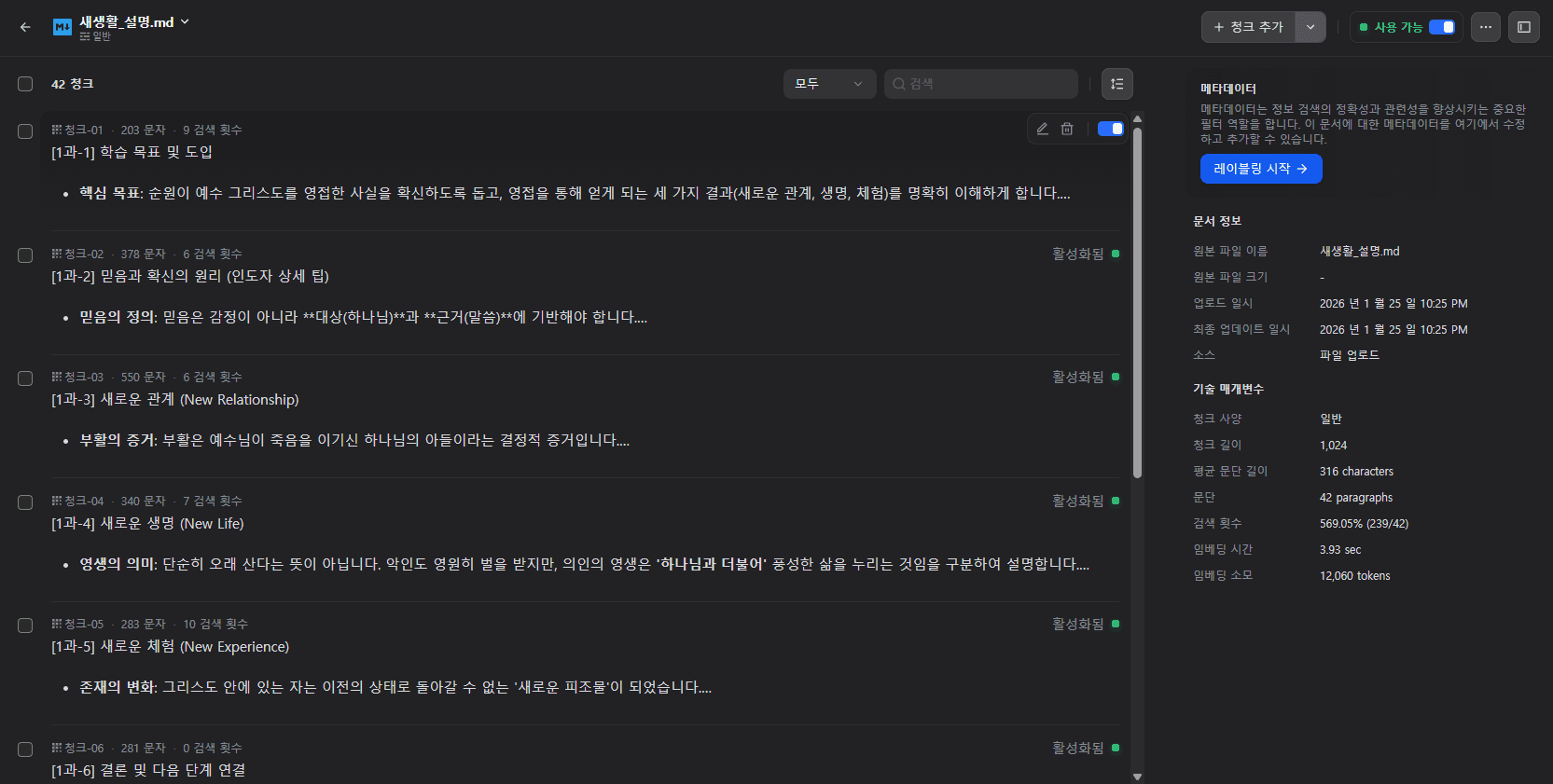Click the 42 paragraphs value
This screenshot has height=784, width=1553.
(x=1356, y=498)
